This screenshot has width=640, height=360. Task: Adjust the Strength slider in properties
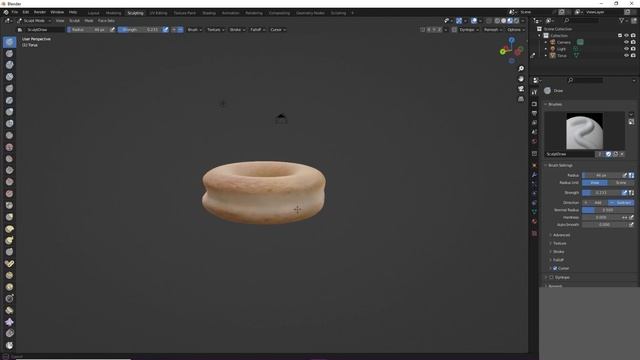601,193
